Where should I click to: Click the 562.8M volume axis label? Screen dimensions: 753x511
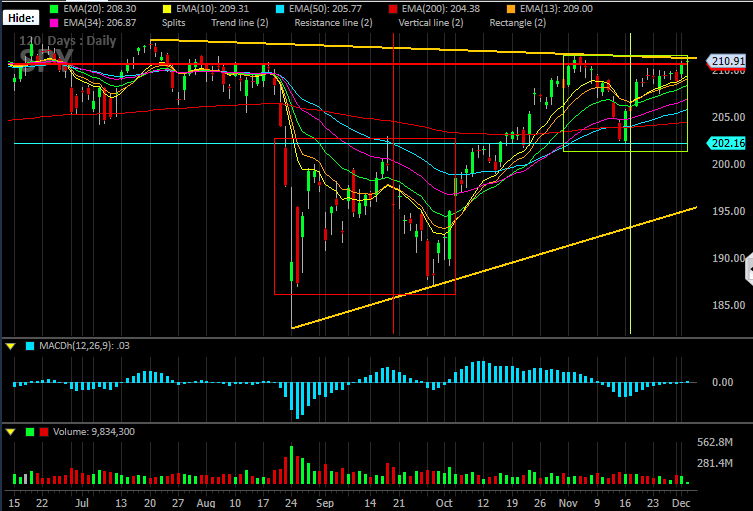pyautogui.click(x=715, y=442)
